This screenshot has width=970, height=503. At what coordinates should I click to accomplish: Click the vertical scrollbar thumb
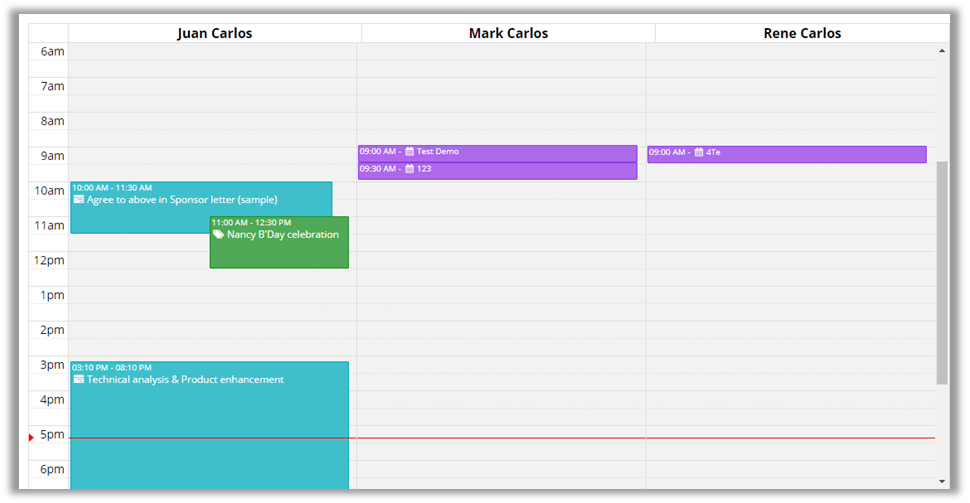click(942, 272)
